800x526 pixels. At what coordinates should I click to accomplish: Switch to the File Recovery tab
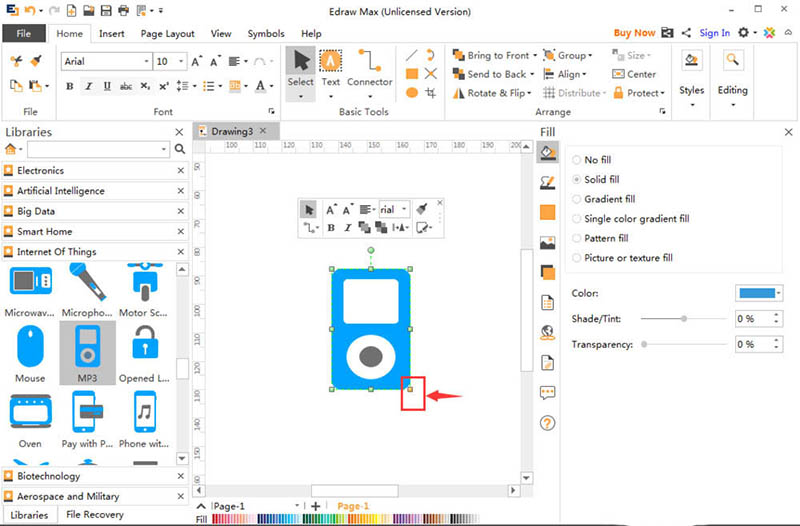(x=95, y=515)
